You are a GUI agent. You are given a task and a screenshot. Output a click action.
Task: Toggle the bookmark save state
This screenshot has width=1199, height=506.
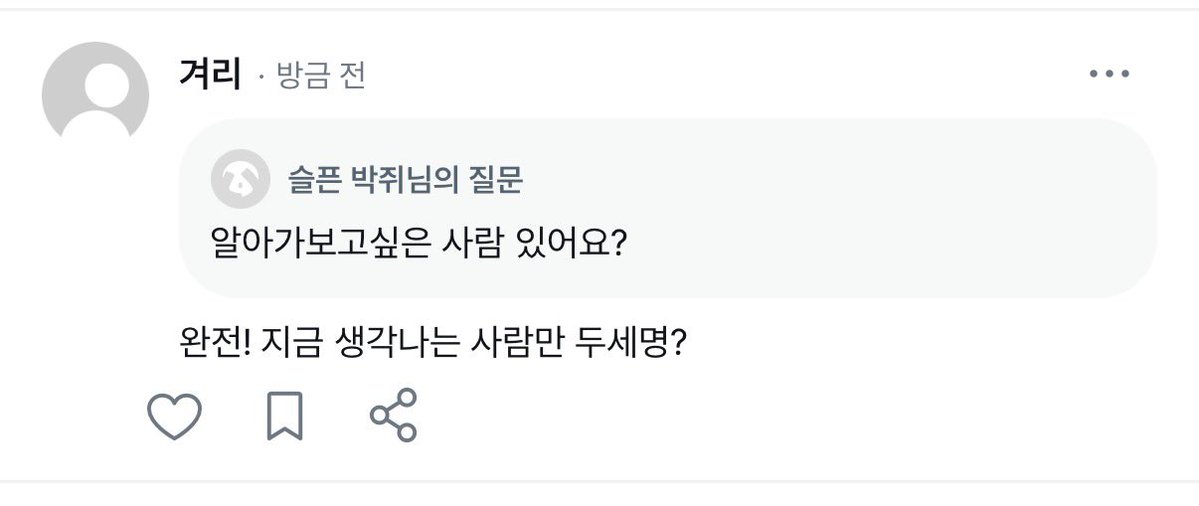[x=284, y=416]
